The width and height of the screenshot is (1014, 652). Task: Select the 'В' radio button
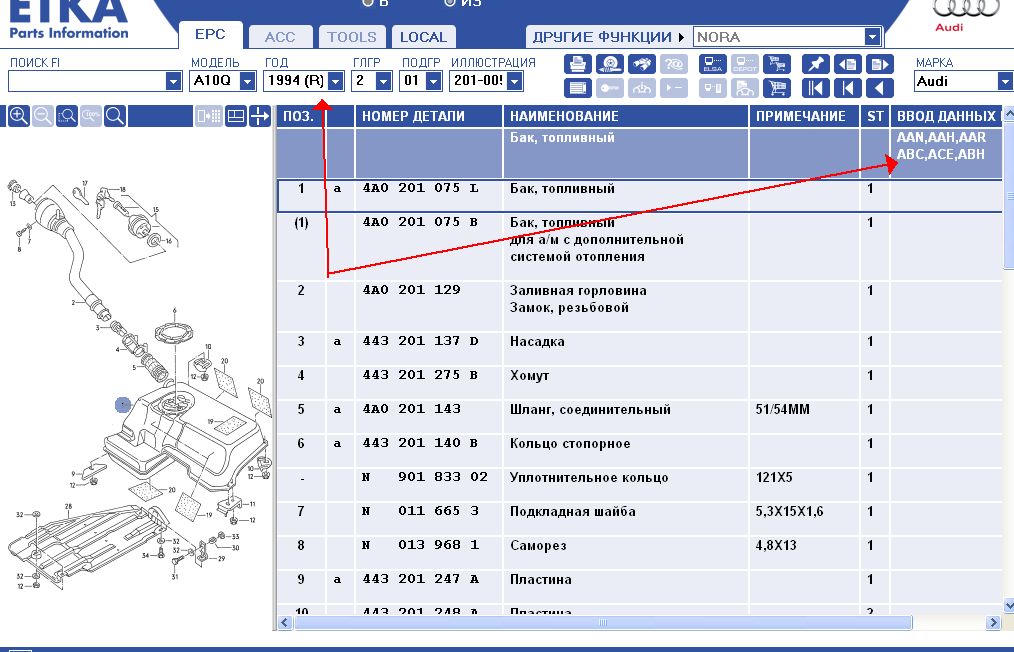pyautogui.click(x=369, y=3)
